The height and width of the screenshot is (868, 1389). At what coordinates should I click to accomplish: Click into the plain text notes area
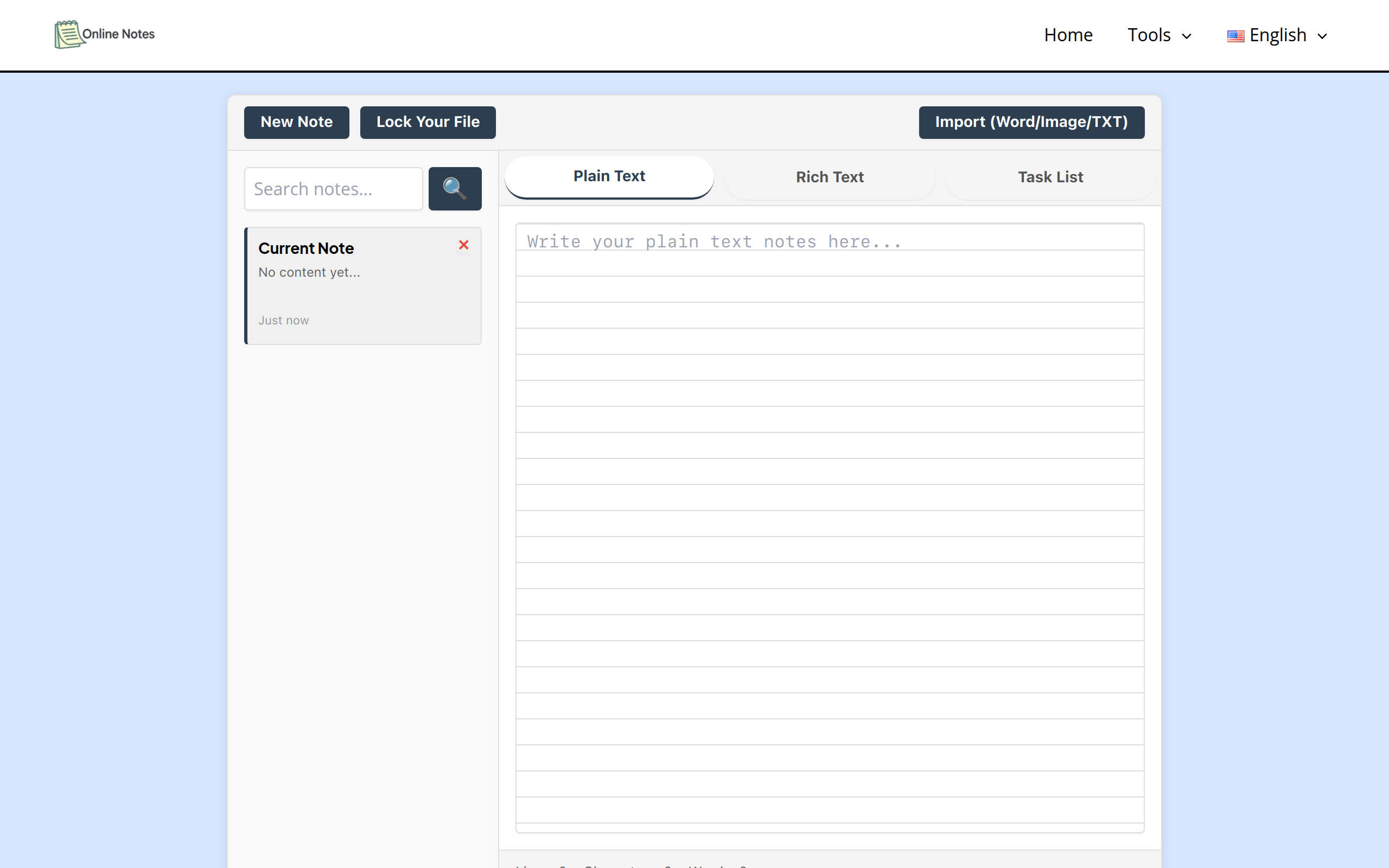pos(830,527)
